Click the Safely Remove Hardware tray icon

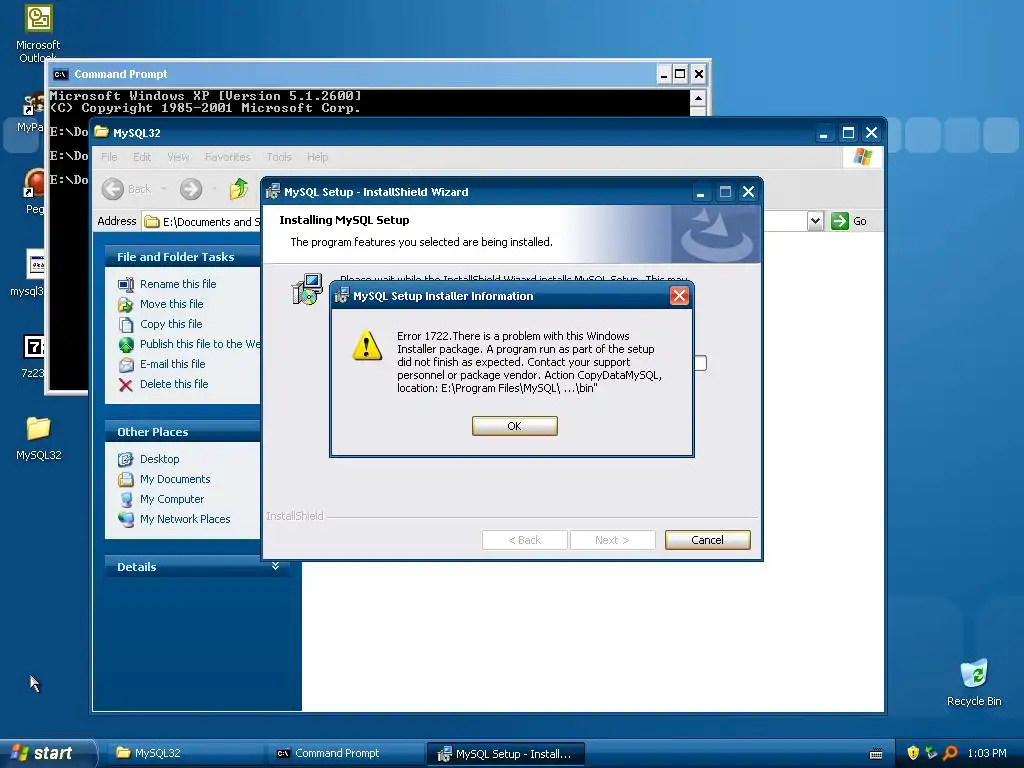(x=931, y=753)
